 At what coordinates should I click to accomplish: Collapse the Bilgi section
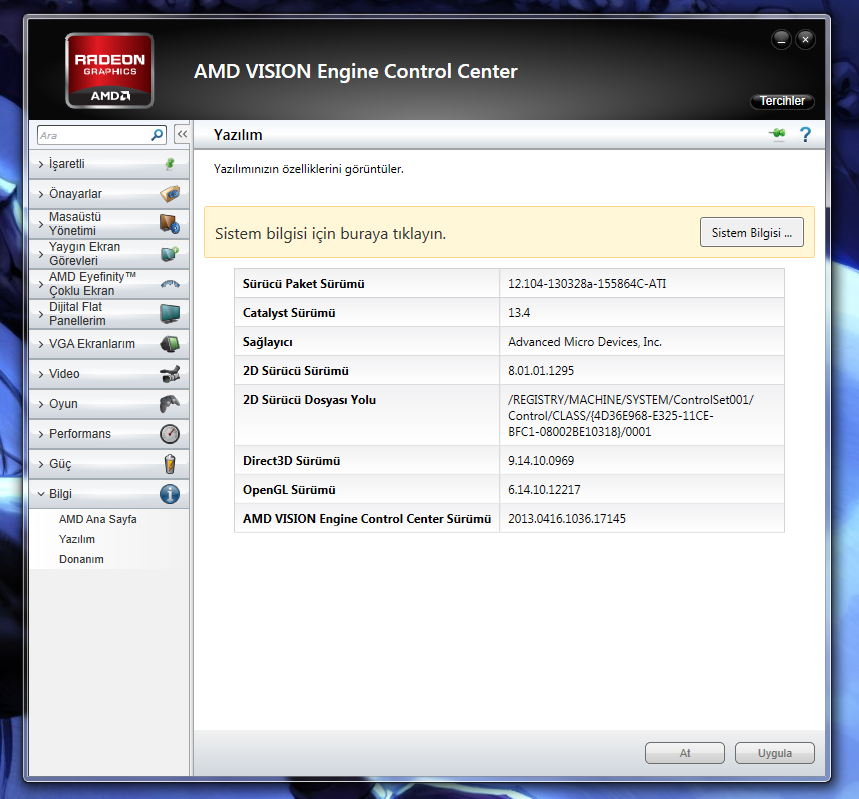(x=41, y=494)
